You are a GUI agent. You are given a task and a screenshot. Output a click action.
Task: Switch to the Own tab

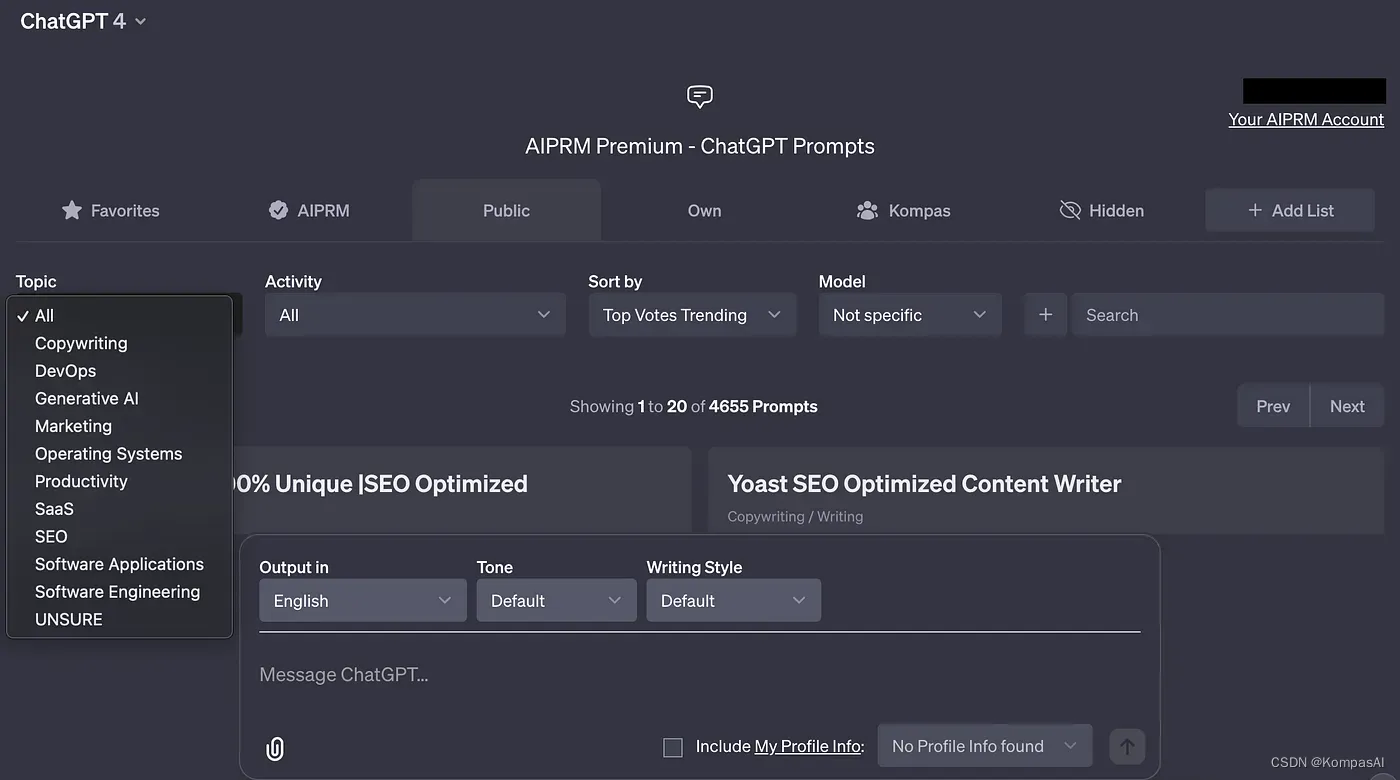point(704,211)
